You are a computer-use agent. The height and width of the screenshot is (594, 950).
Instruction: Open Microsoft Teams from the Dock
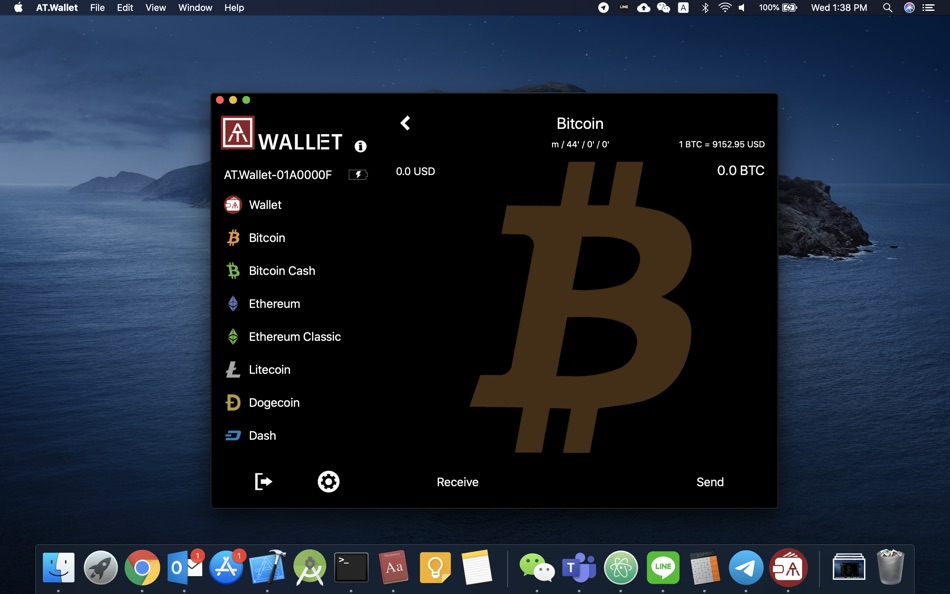579,568
